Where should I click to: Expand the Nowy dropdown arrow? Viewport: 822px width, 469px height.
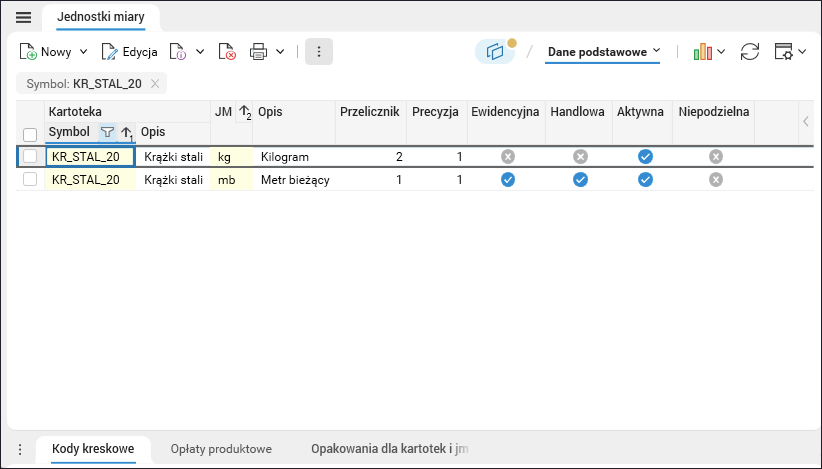point(83,52)
